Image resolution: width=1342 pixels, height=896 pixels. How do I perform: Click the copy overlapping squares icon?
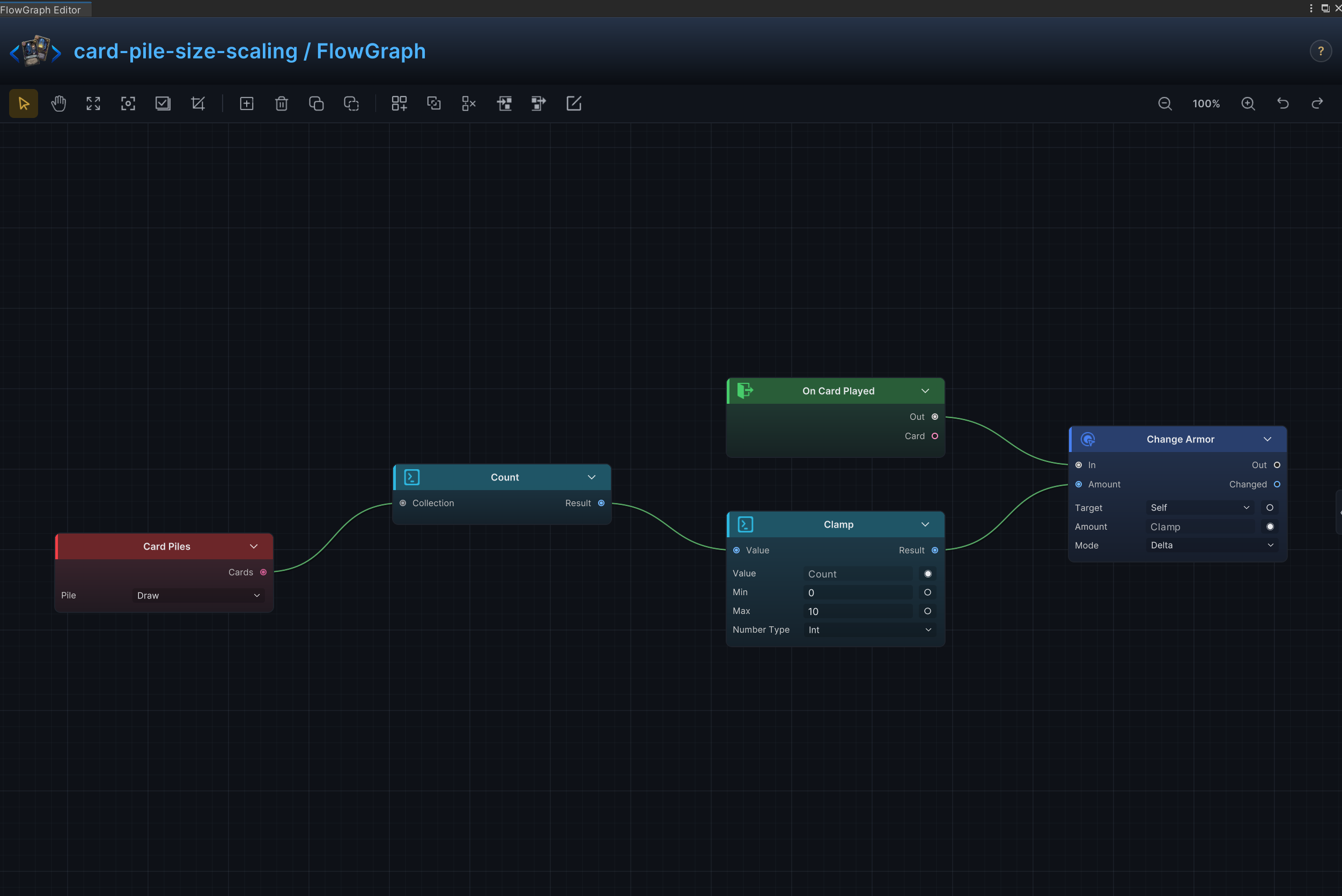[x=316, y=103]
